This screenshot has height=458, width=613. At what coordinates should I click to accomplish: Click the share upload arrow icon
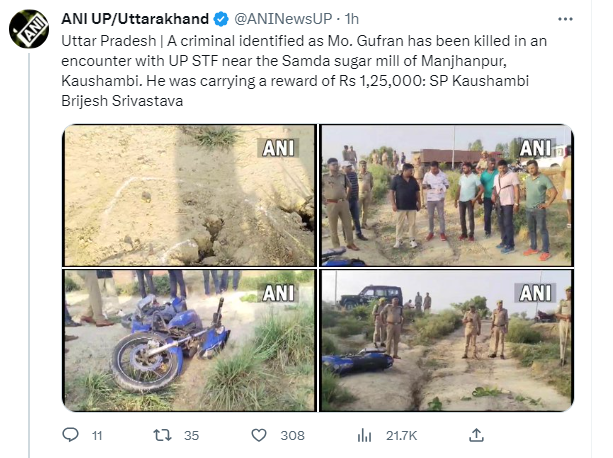(x=477, y=434)
